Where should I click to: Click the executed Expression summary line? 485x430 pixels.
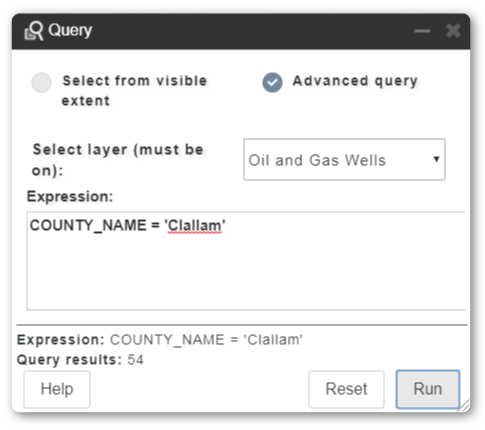(160, 340)
